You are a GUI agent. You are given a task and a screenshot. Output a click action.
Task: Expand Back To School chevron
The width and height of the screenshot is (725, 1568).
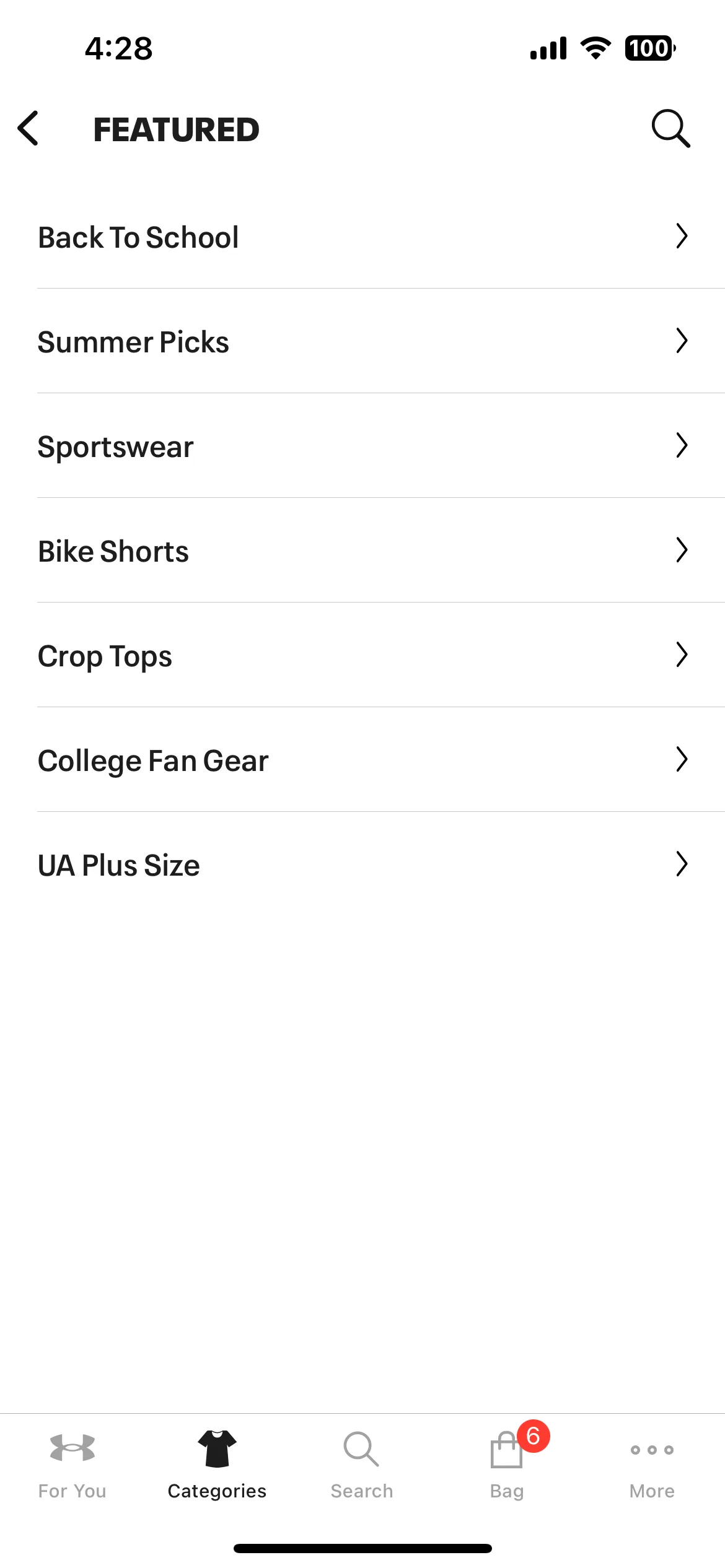[682, 236]
